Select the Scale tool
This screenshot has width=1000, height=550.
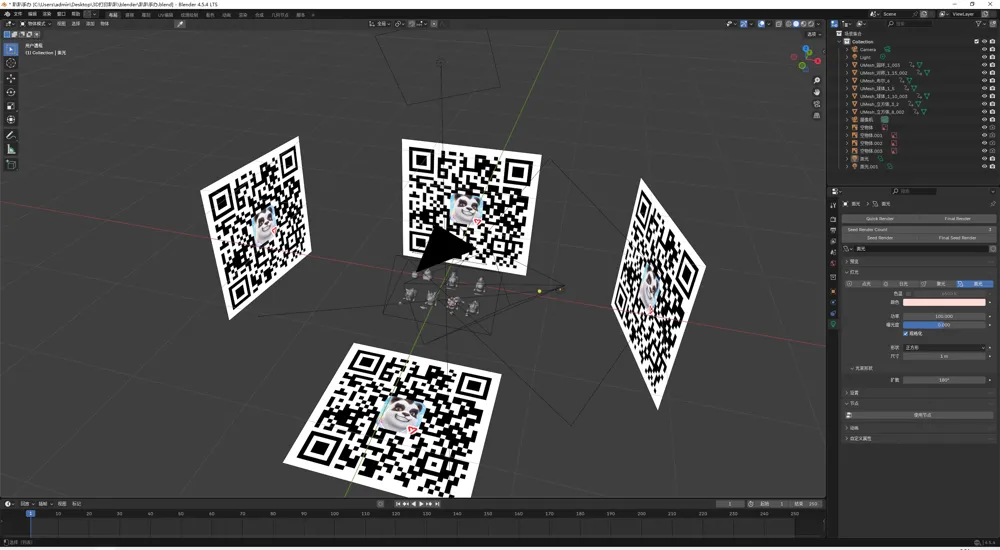(x=11, y=106)
